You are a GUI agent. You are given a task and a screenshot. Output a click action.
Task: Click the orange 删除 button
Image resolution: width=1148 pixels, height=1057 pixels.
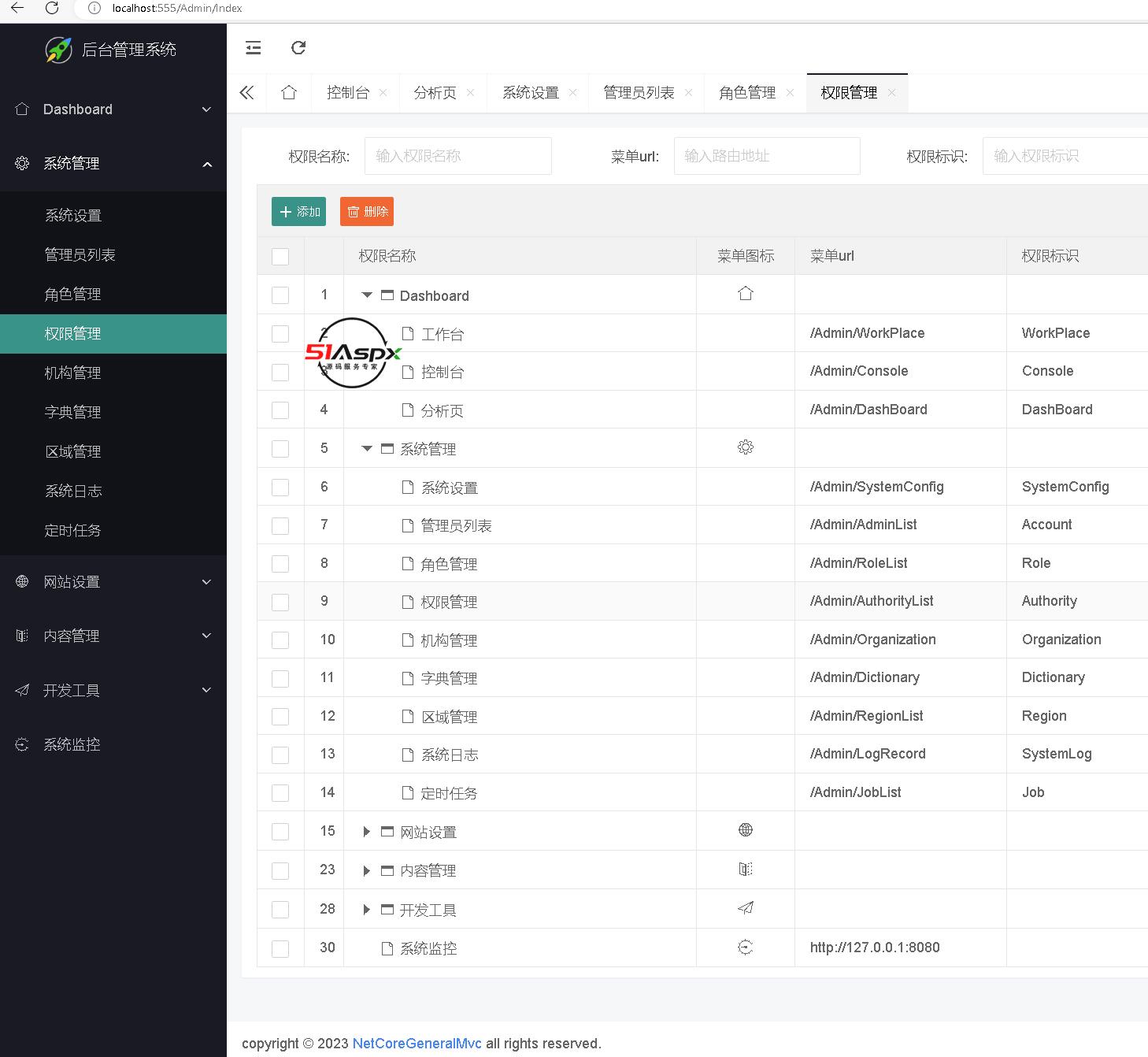tap(367, 211)
